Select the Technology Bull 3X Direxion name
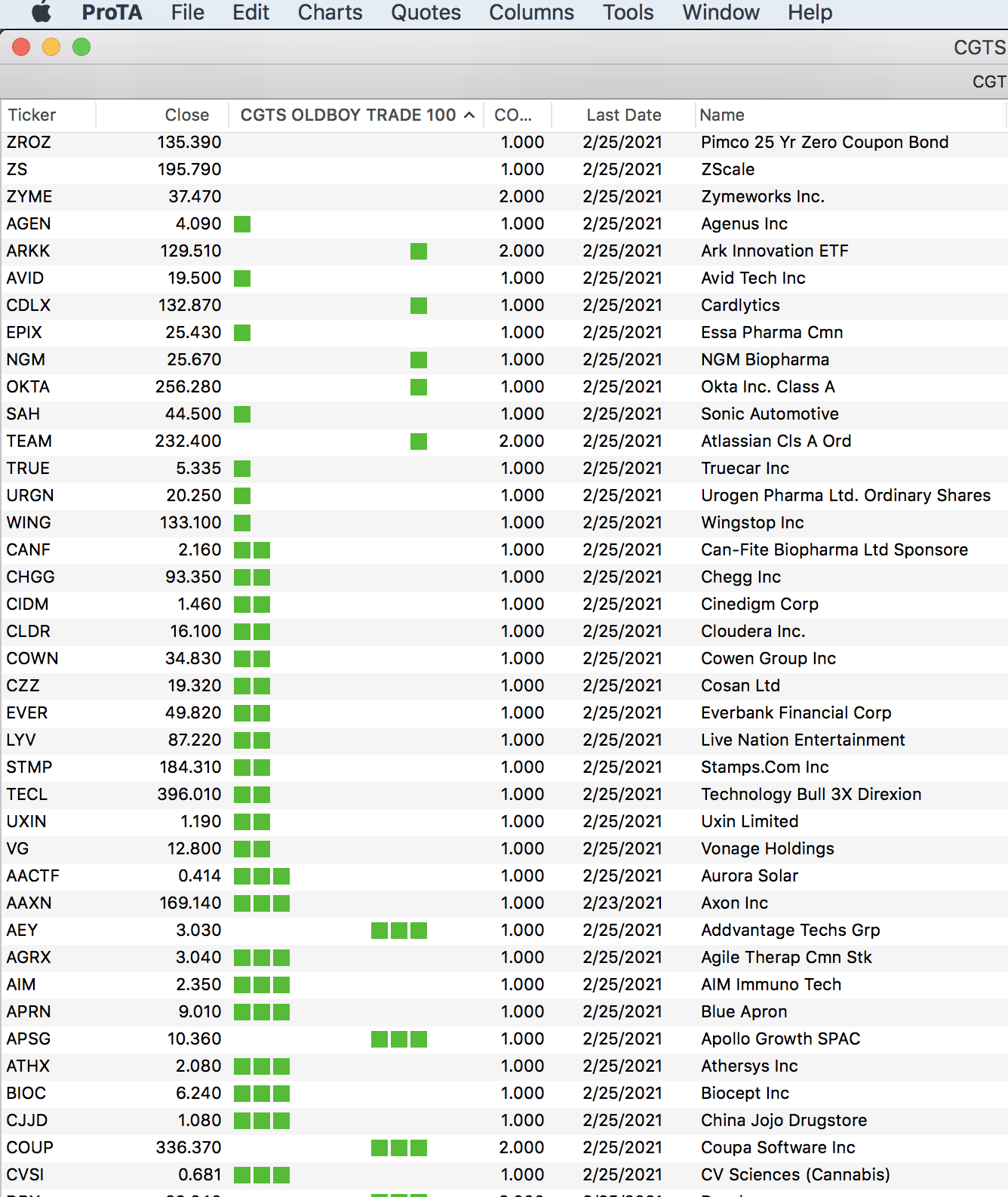Screen dimensions: 1008x1197 tap(811, 794)
